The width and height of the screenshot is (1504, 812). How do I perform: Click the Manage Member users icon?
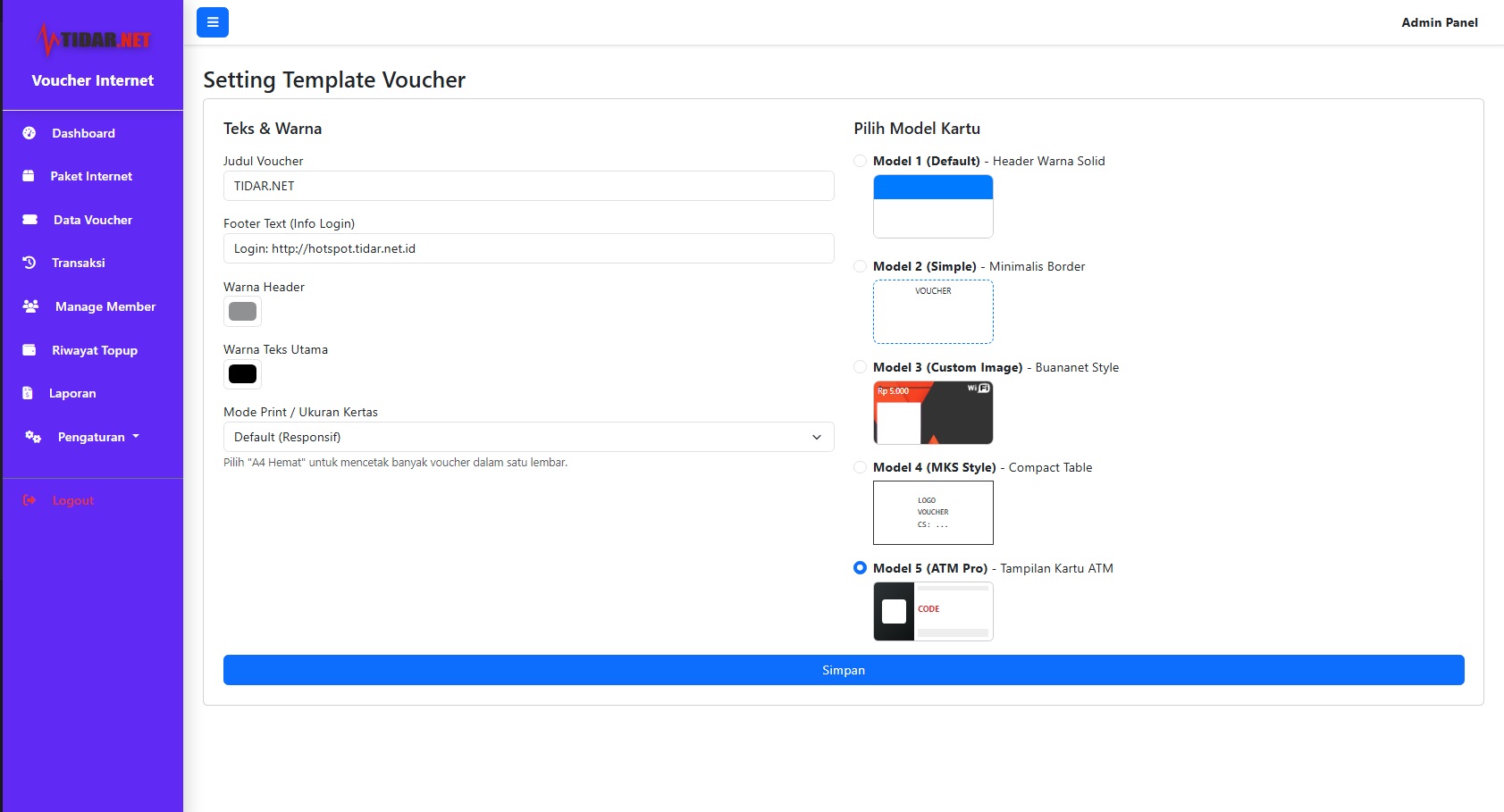[x=31, y=306]
